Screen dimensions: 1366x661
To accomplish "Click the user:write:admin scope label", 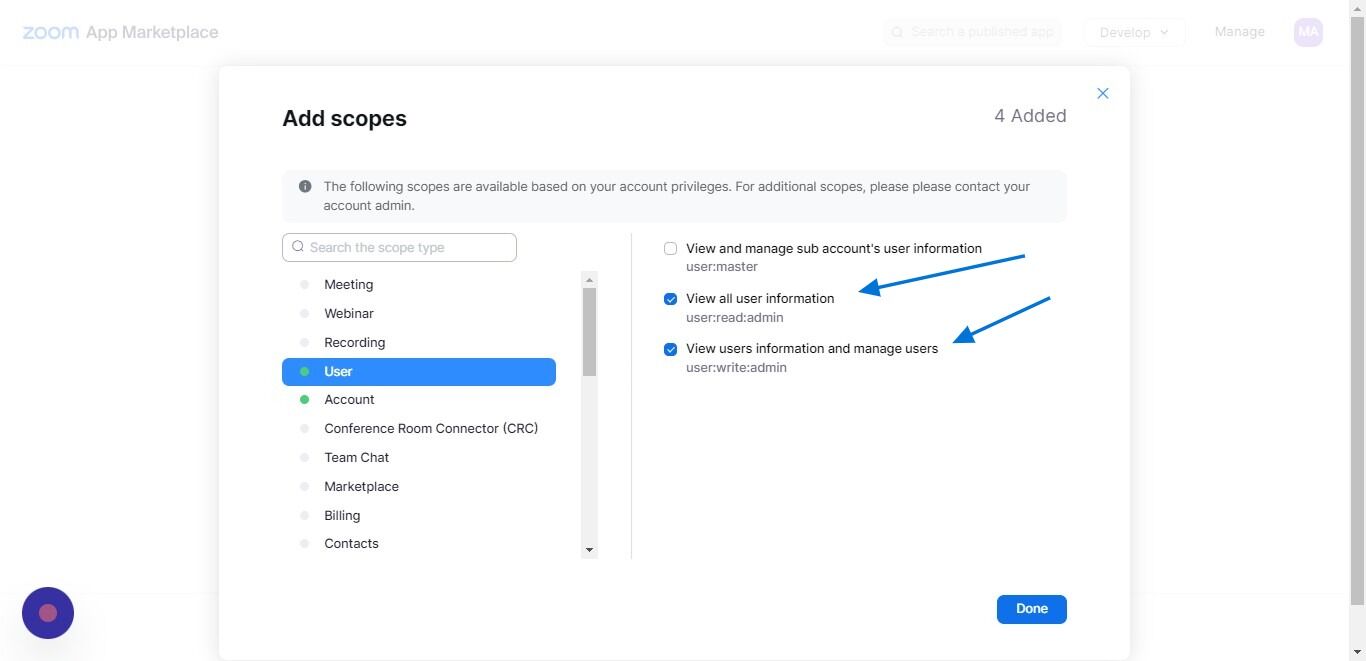I will (737, 368).
